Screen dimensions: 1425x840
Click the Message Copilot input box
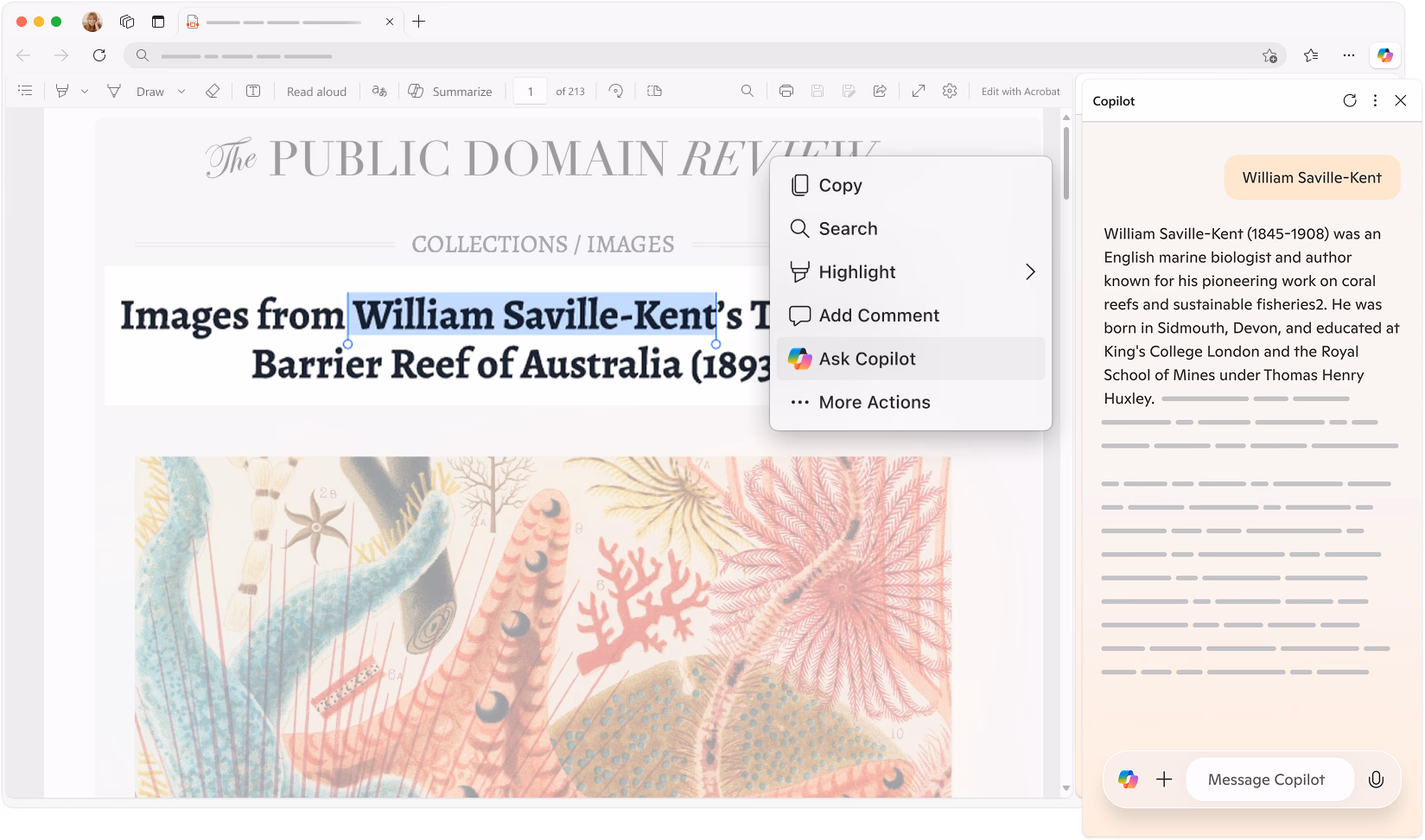1269,780
